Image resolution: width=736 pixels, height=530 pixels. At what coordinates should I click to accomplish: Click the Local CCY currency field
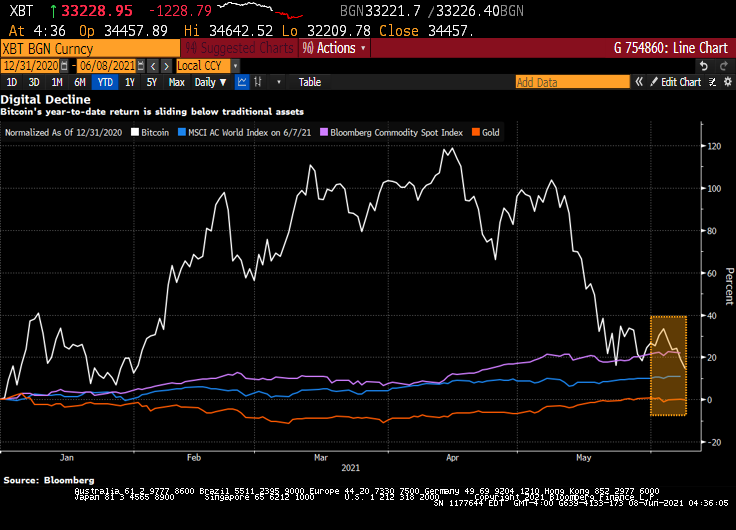204,66
